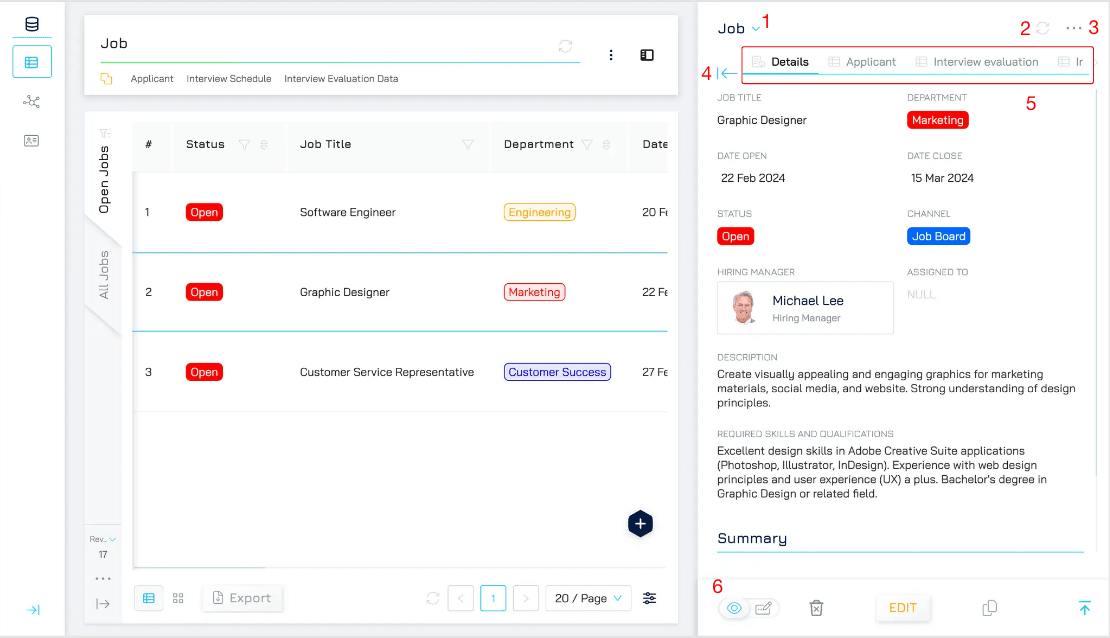Export the job list

click(242, 598)
